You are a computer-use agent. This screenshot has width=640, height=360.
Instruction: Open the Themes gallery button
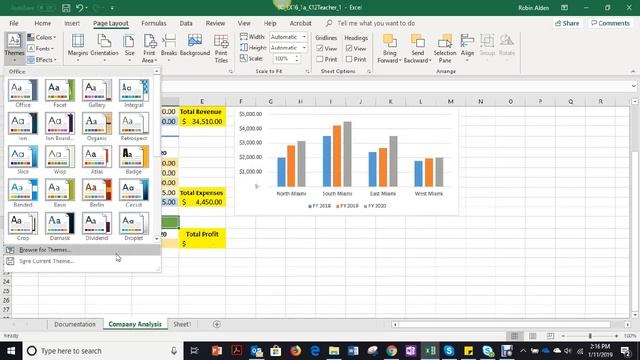[14, 49]
